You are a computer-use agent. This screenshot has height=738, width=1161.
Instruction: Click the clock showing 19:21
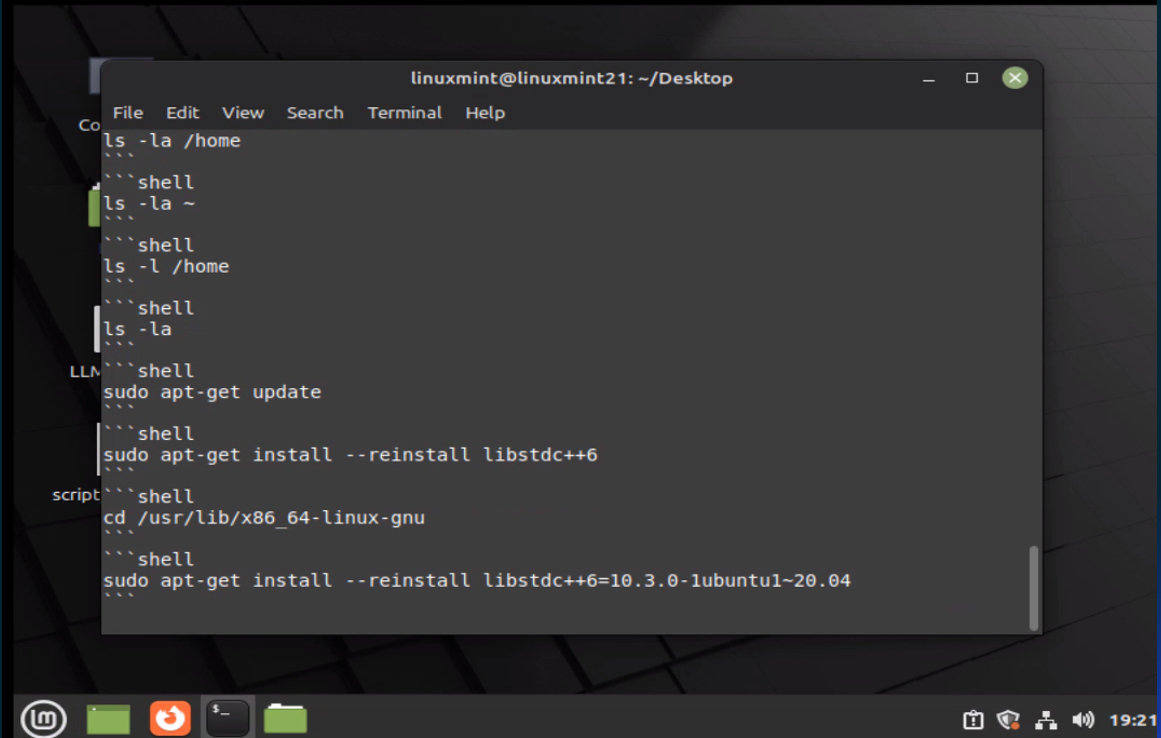[x=1133, y=719]
